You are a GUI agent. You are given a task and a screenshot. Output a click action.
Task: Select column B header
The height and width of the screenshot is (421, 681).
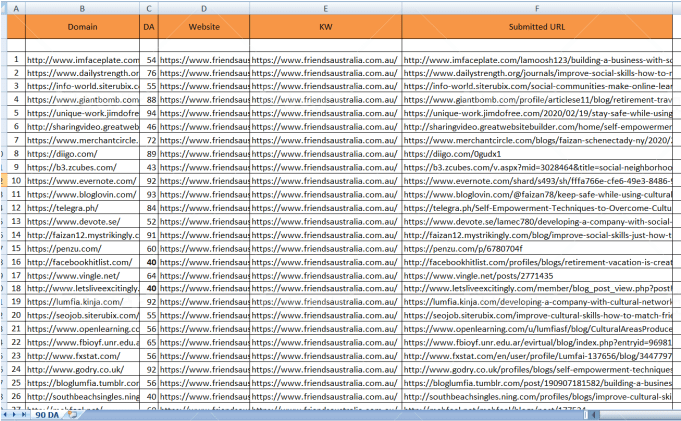tap(83, 8)
